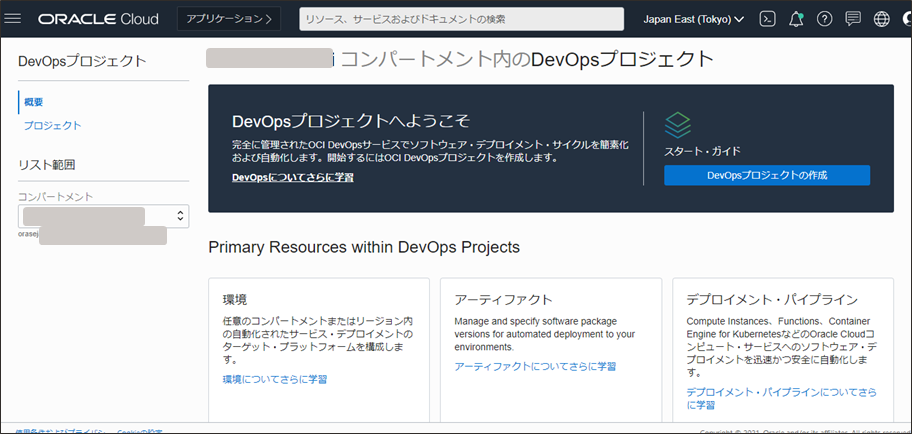Open the コンパートメント selector
Viewport: 912px width, 434px height.
(104, 215)
